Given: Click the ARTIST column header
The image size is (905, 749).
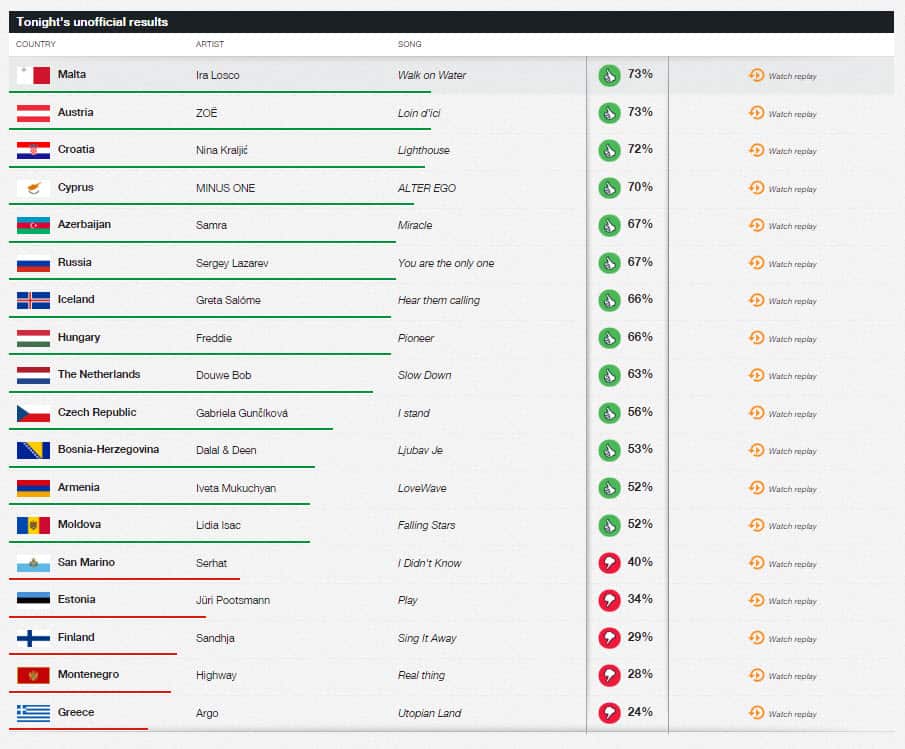Looking at the screenshot, I should [210, 44].
